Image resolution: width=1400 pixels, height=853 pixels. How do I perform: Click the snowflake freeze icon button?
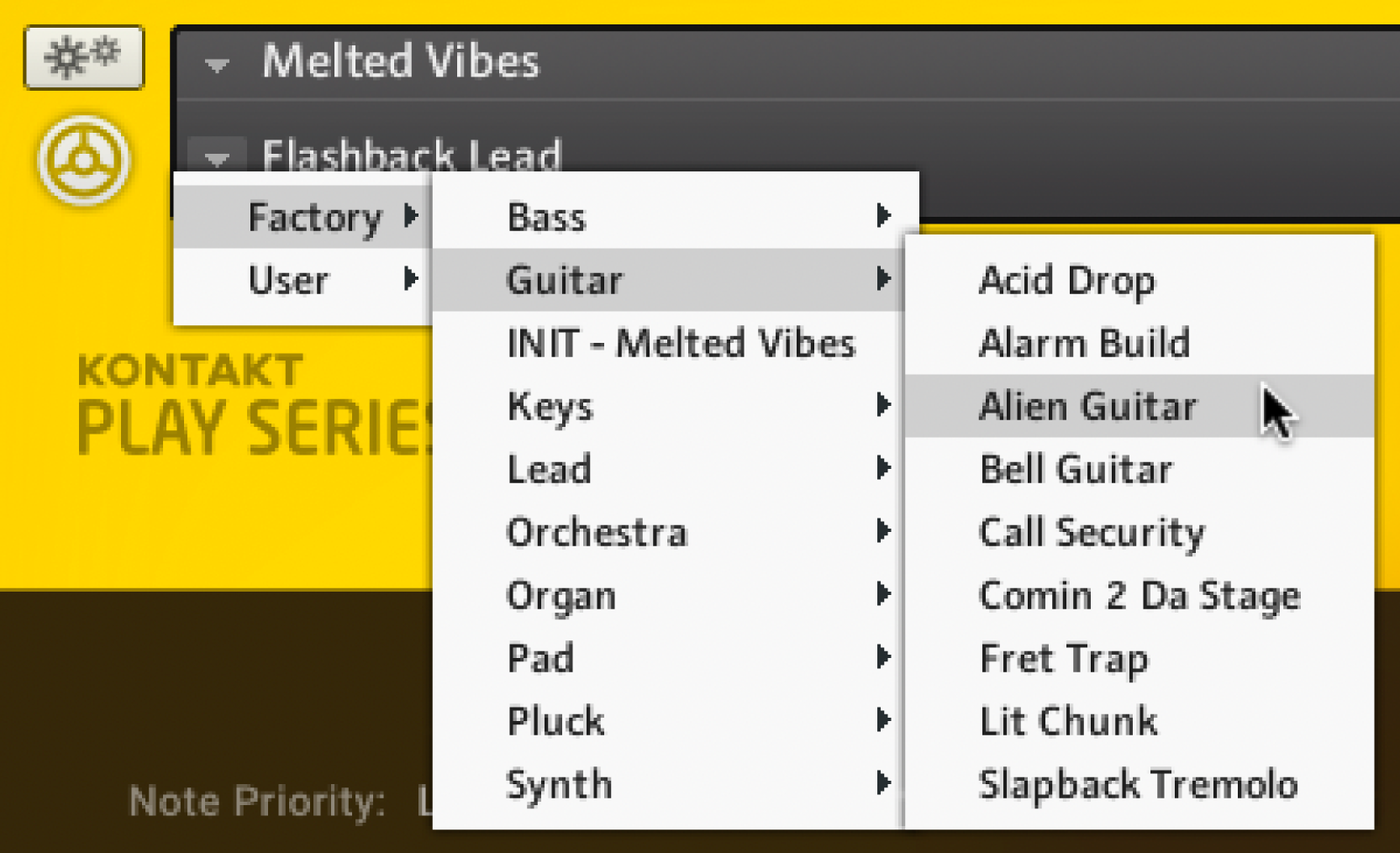click(83, 57)
